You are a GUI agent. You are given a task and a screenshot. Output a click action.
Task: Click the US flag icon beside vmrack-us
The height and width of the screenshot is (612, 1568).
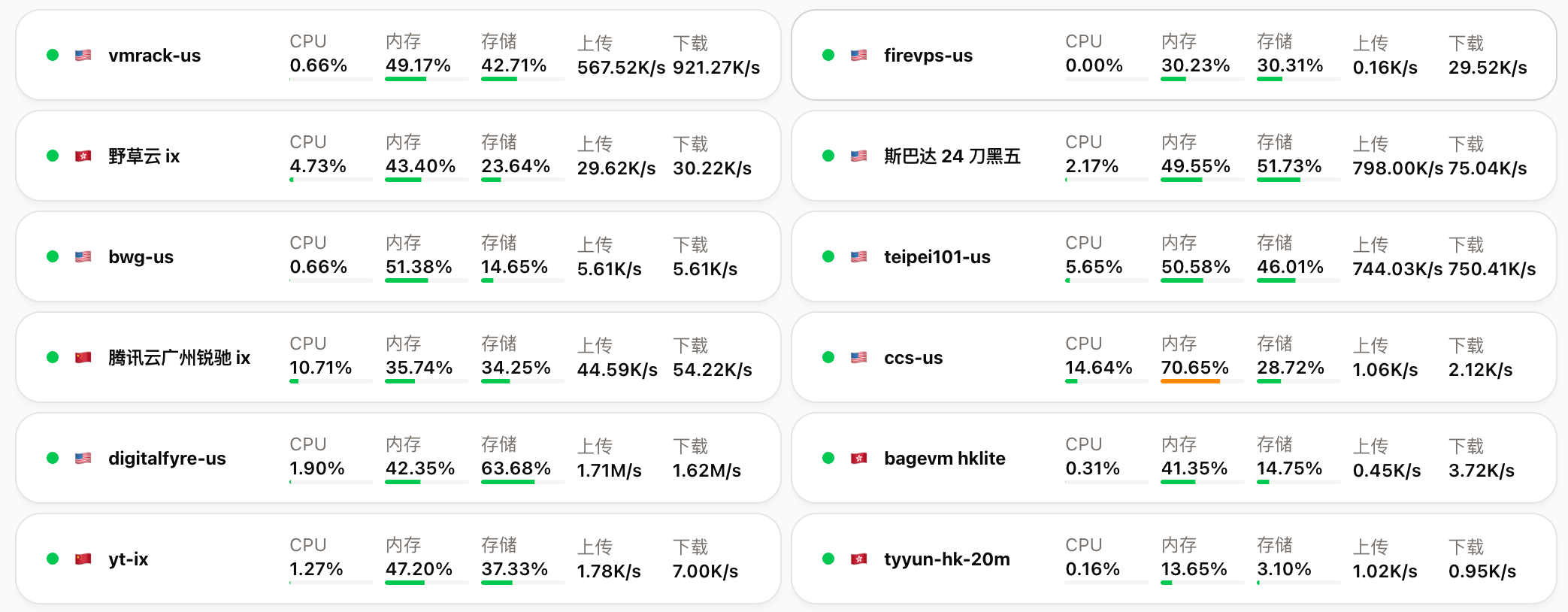pos(83,55)
